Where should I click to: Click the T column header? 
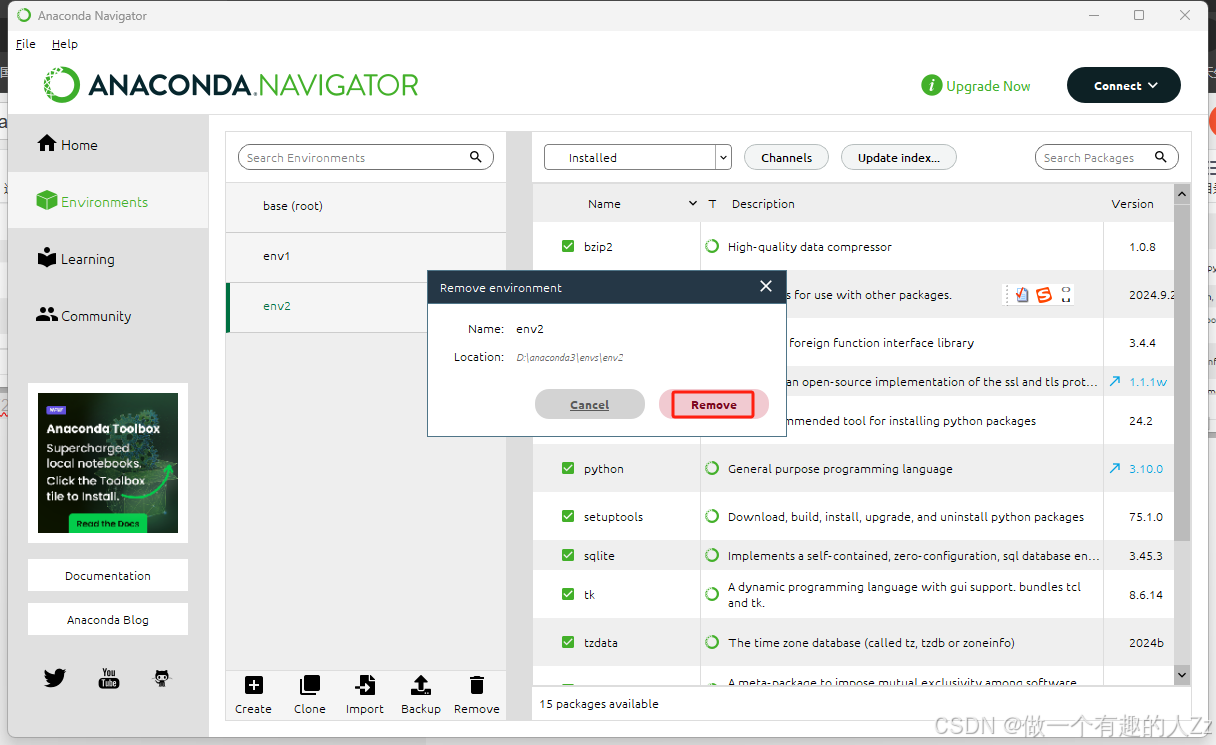click(x=713, y=203)
